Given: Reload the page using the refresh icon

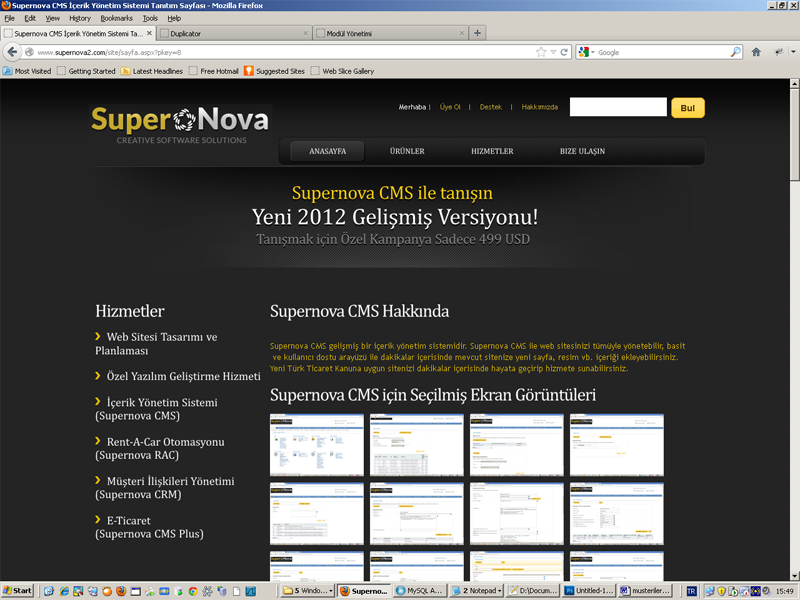Looking at the screenshot, I should [x=564, y=52].
